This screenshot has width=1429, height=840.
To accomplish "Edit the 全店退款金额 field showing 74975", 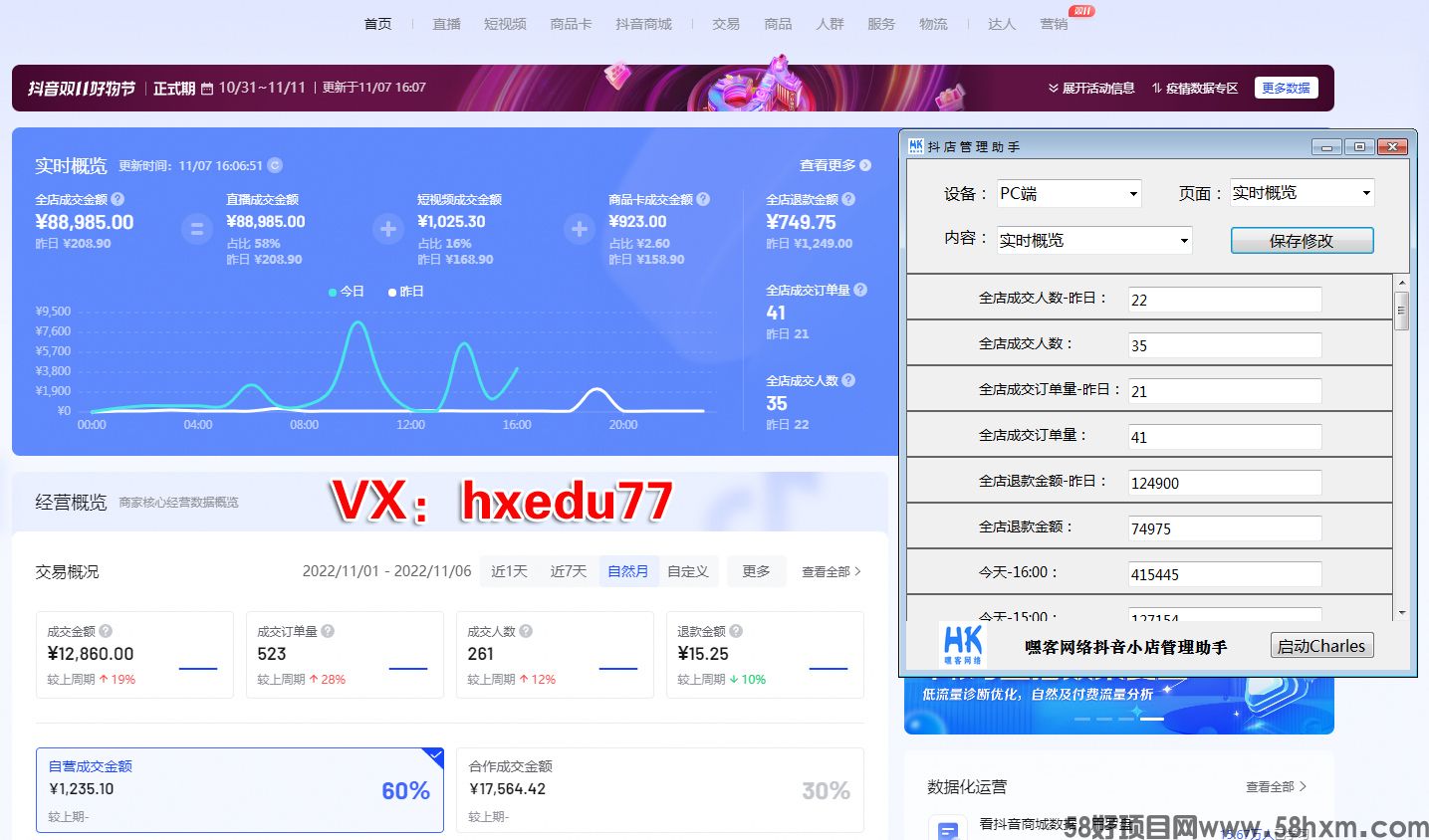I will tap(1225, 528).
